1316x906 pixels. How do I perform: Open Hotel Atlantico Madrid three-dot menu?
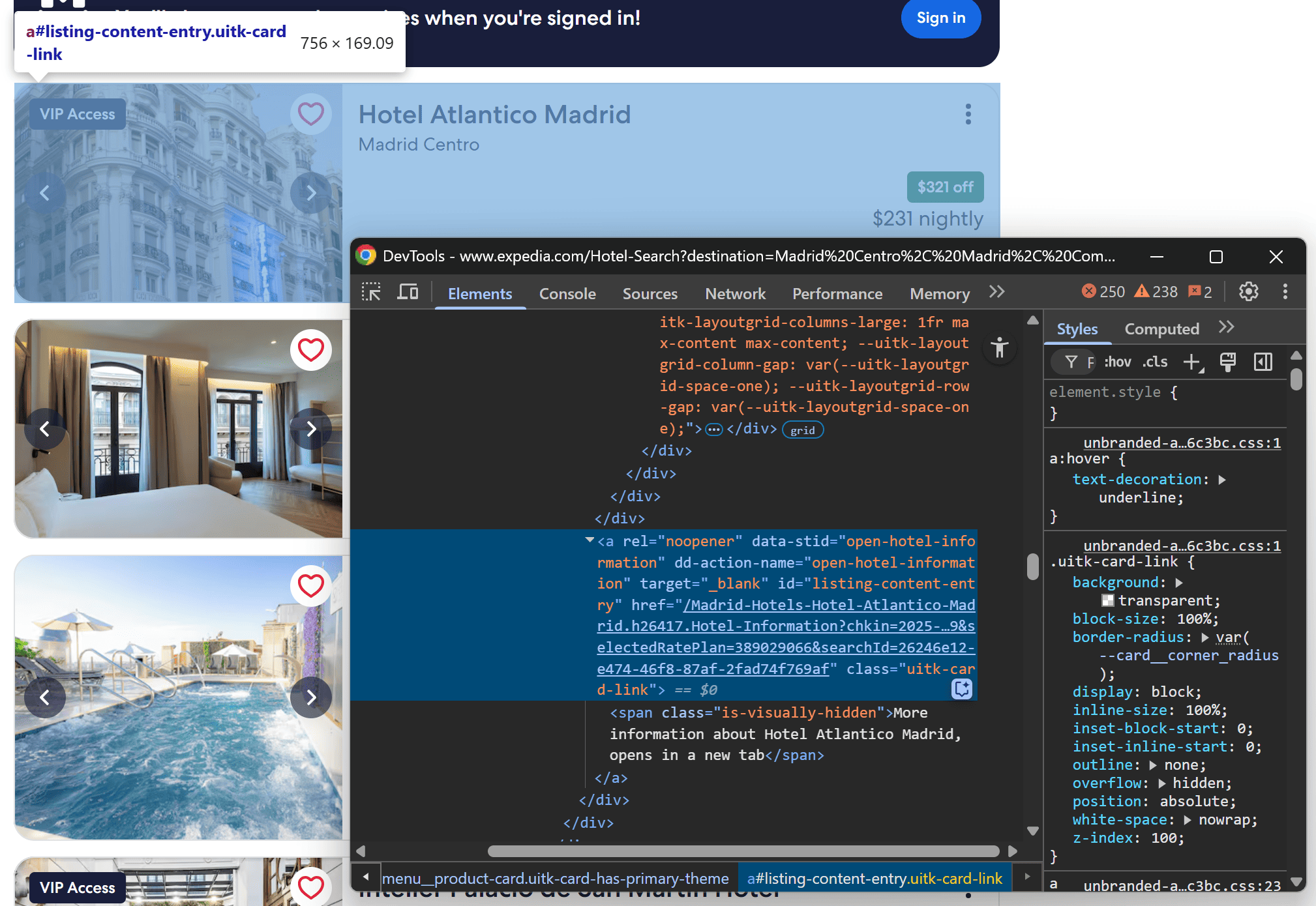click(968, 114)
